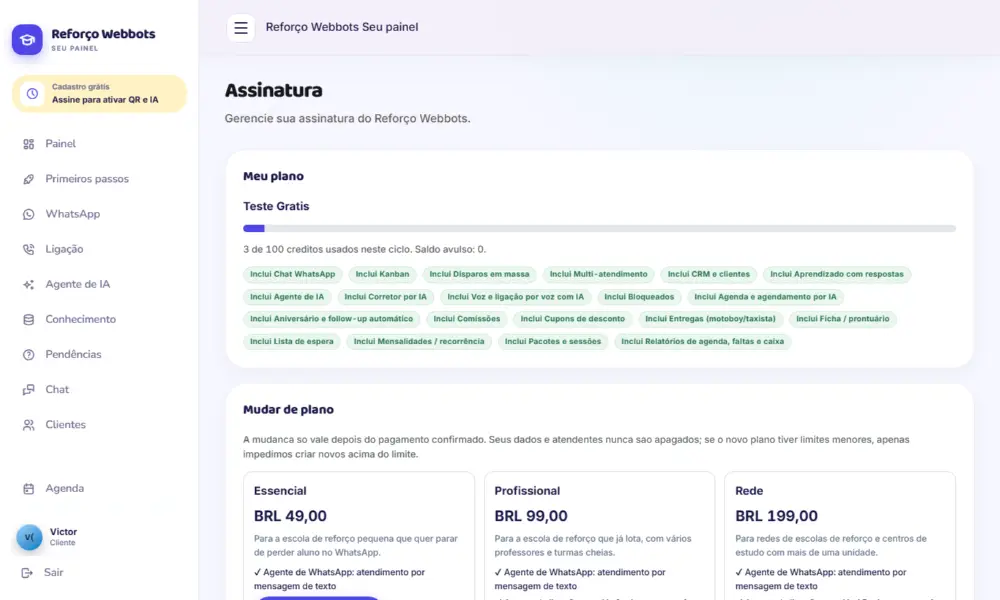
Task: Click 'Inclui Entregas (motoboy/taxista)' tag
Action: coord(710,319)
